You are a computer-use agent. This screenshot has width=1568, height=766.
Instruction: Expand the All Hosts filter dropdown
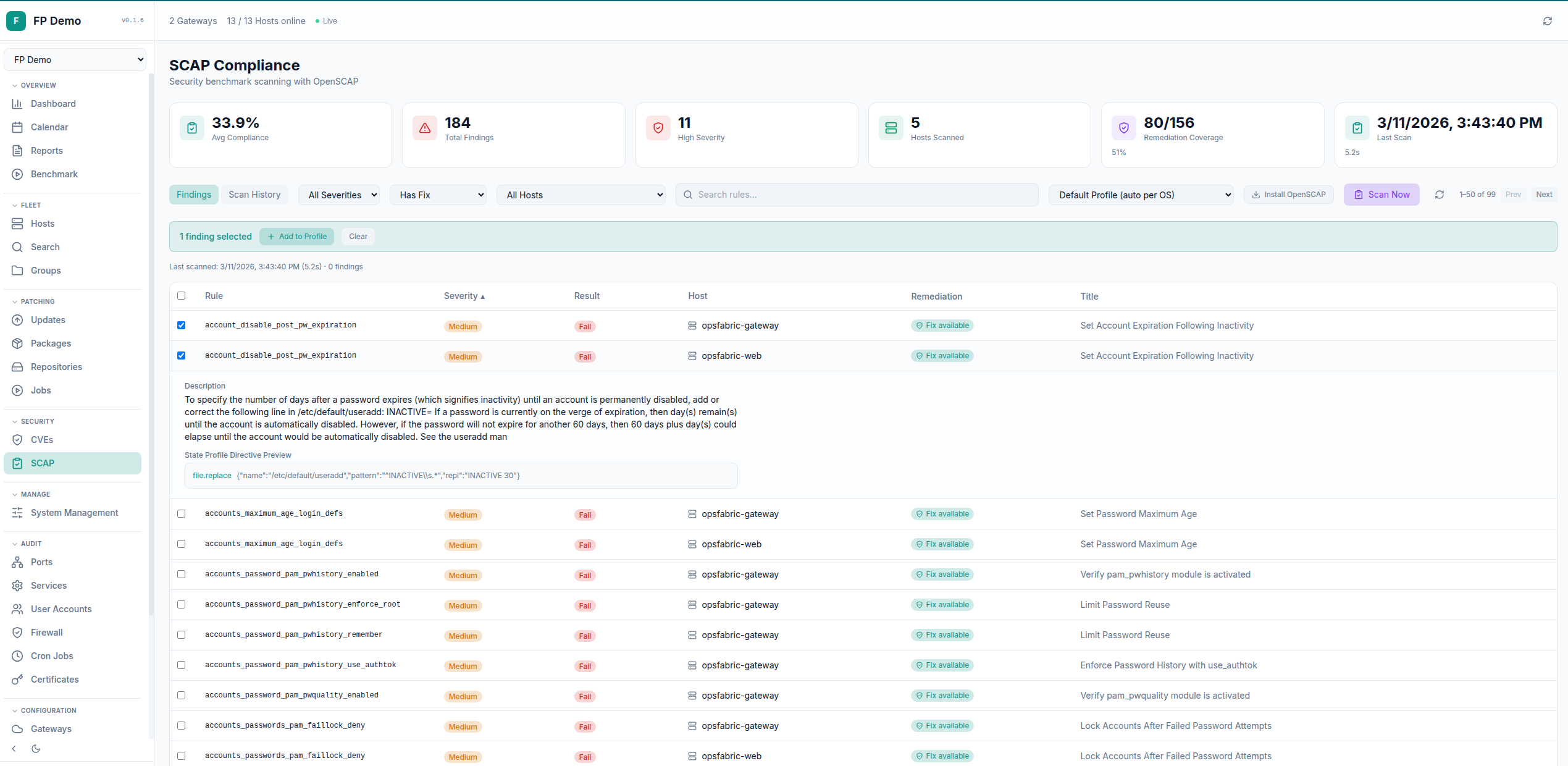point(581,194)
